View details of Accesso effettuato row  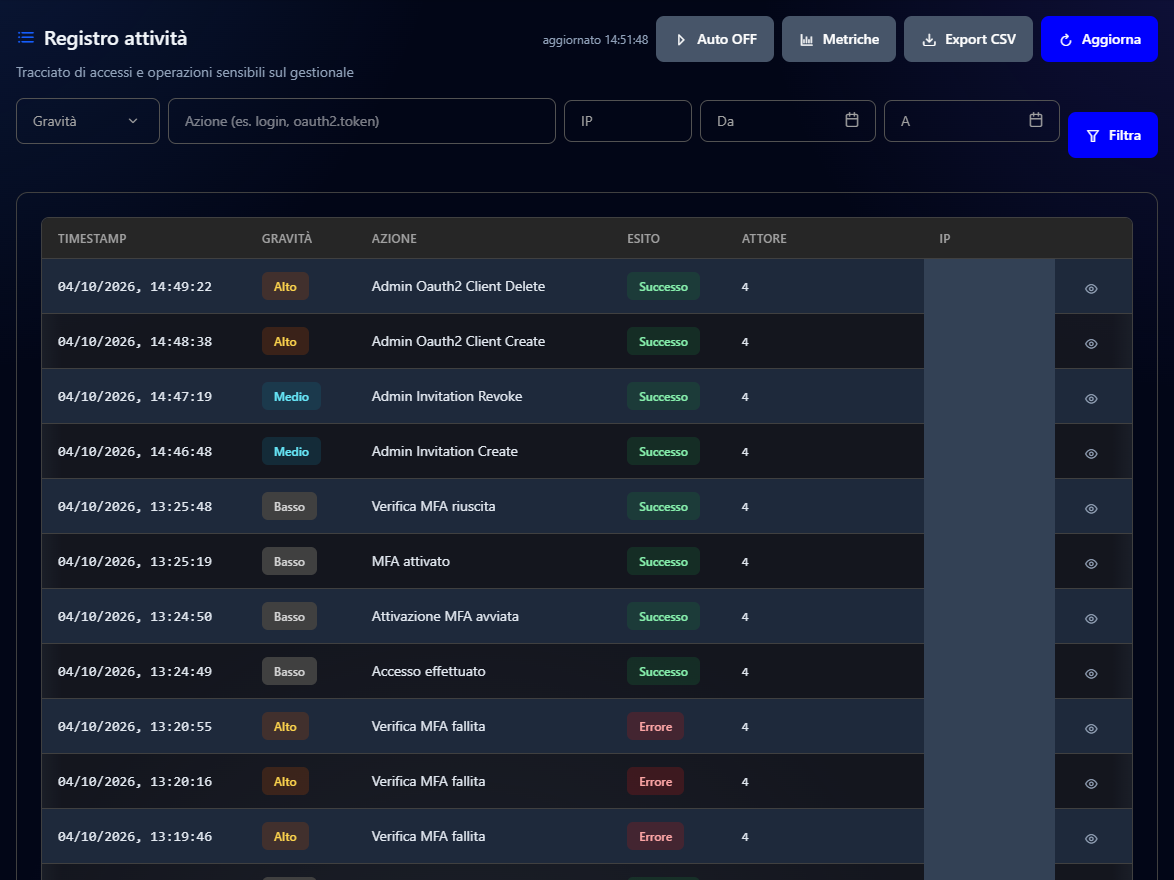1092,673
